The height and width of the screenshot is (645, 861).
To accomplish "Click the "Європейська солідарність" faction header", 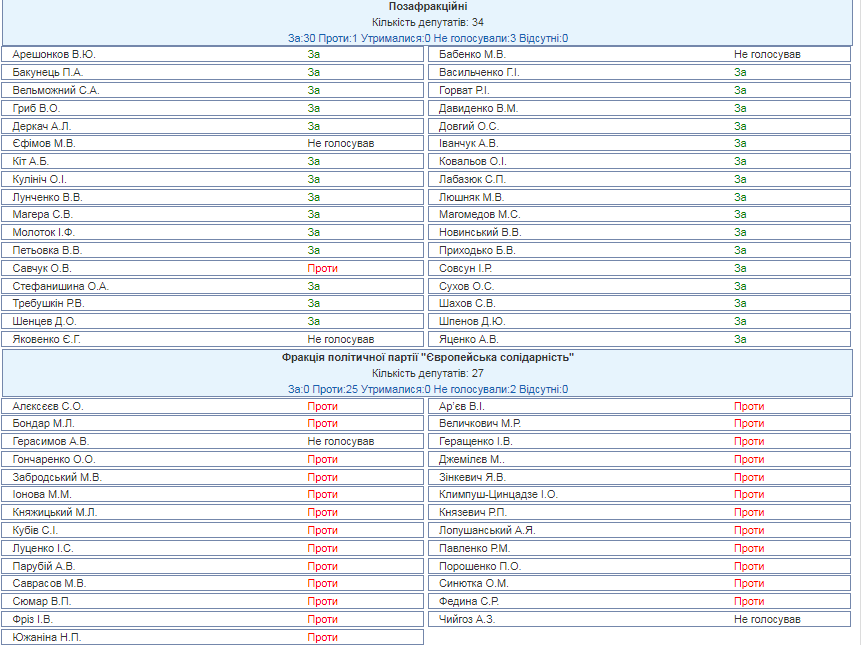I will (x=428, y=357).
